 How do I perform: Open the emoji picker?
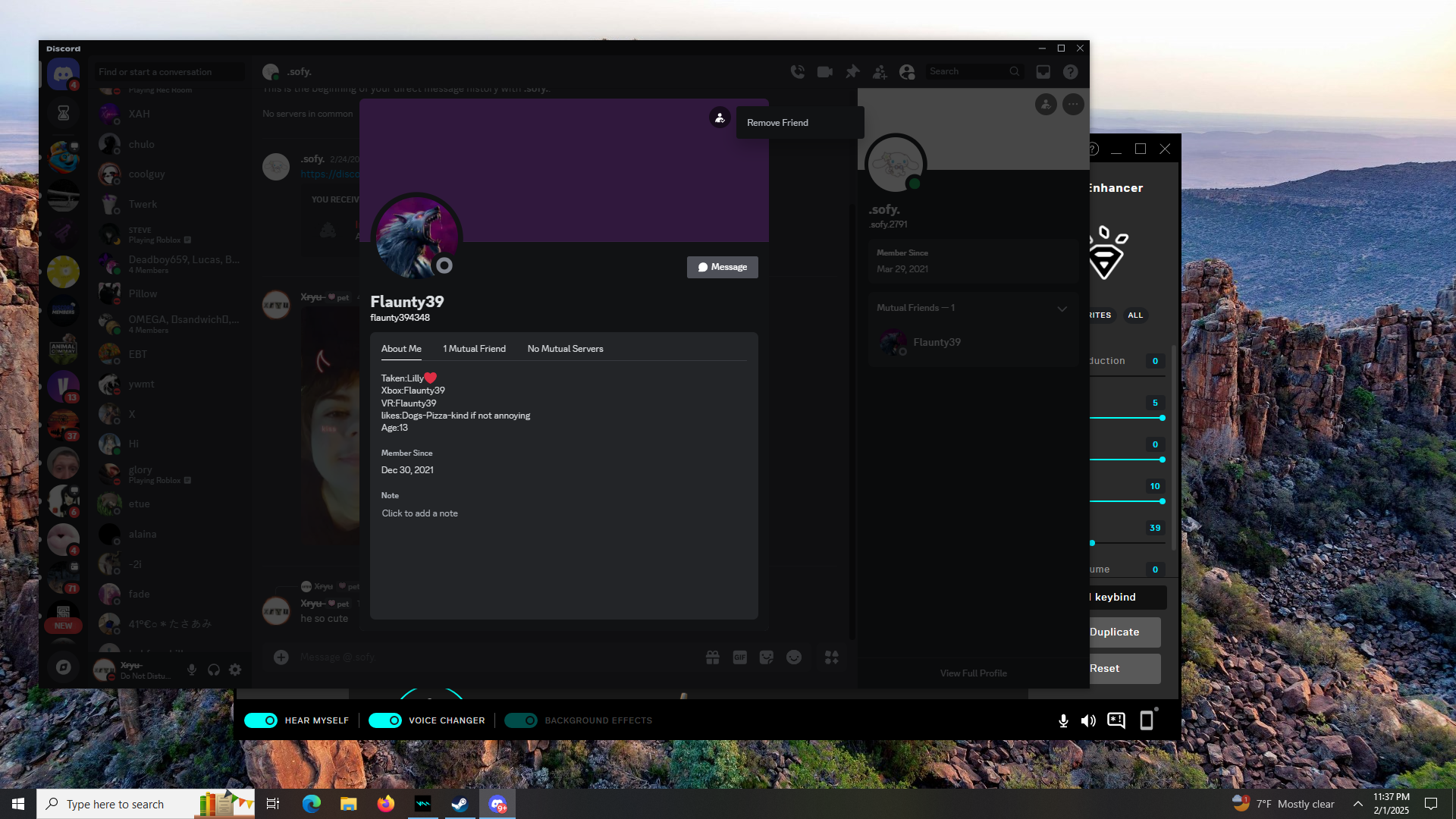[x=794, y=657]
